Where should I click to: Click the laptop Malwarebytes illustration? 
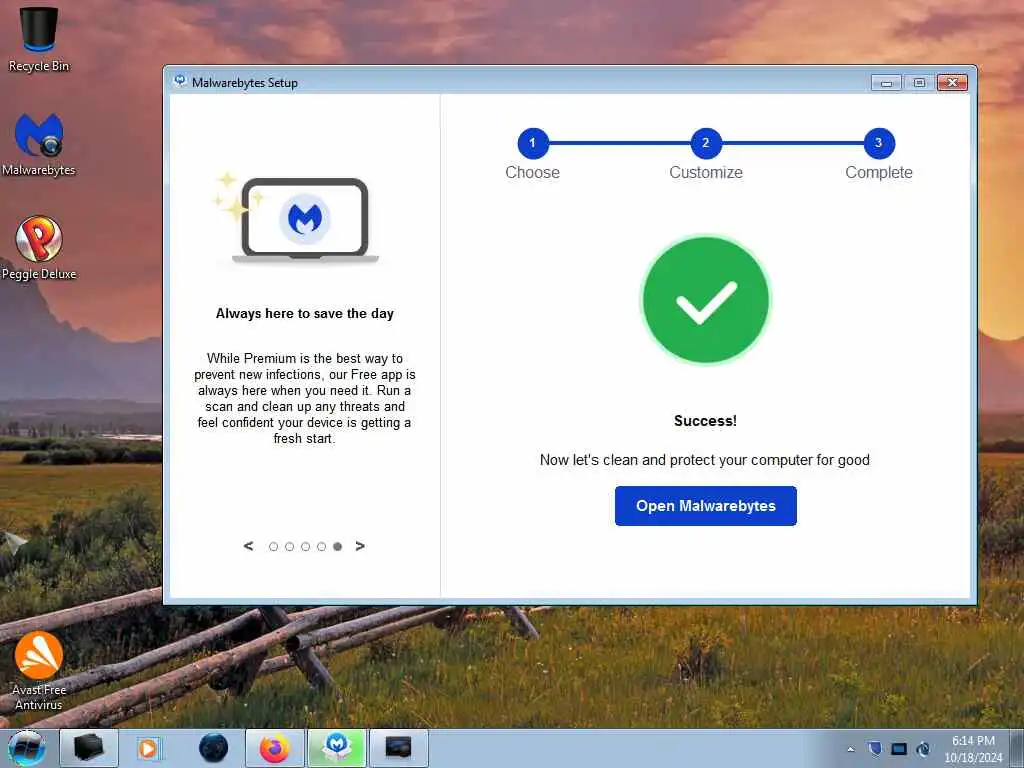click(304, 221)
